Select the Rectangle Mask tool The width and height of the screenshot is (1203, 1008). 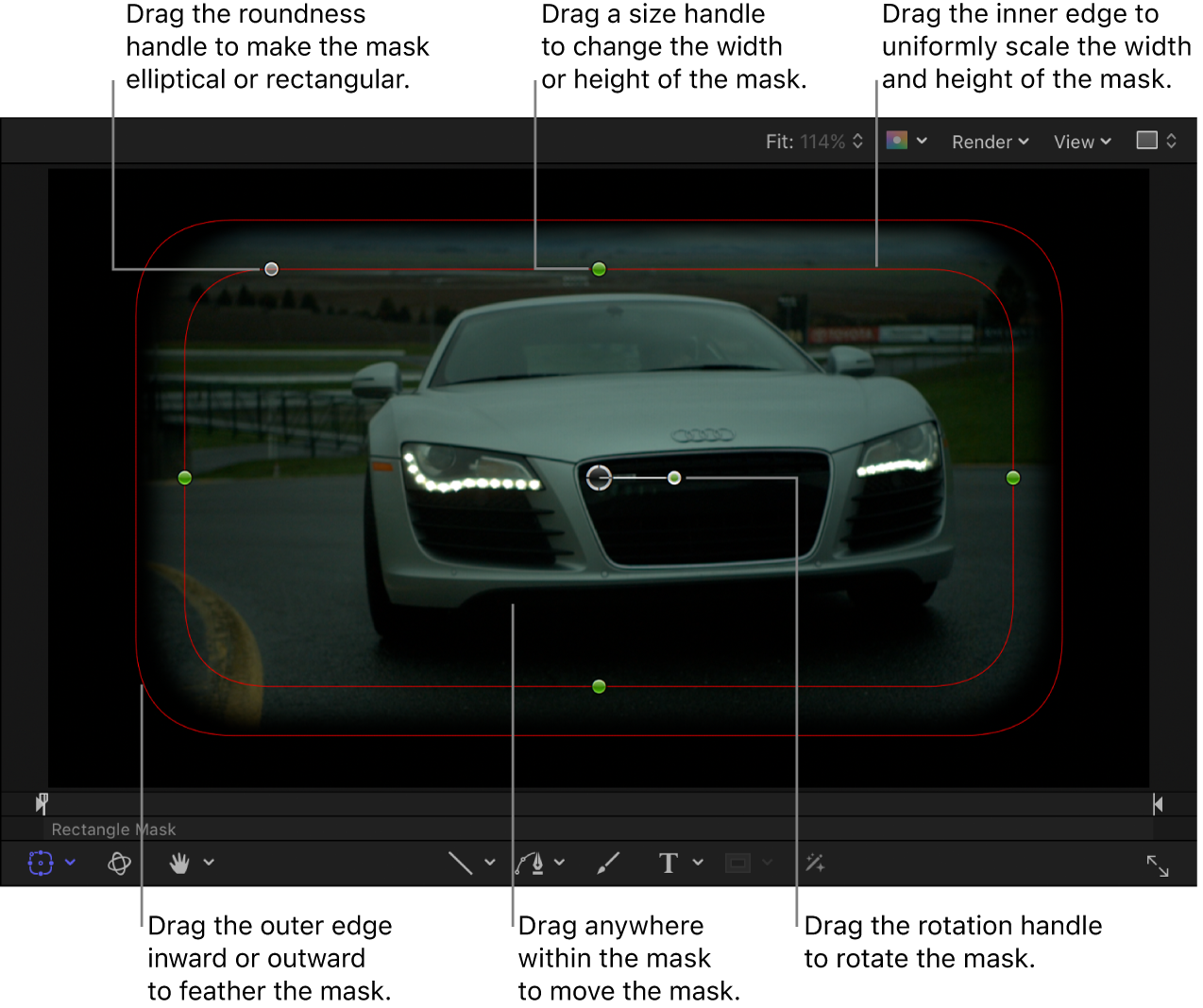(x=40, y=862)
